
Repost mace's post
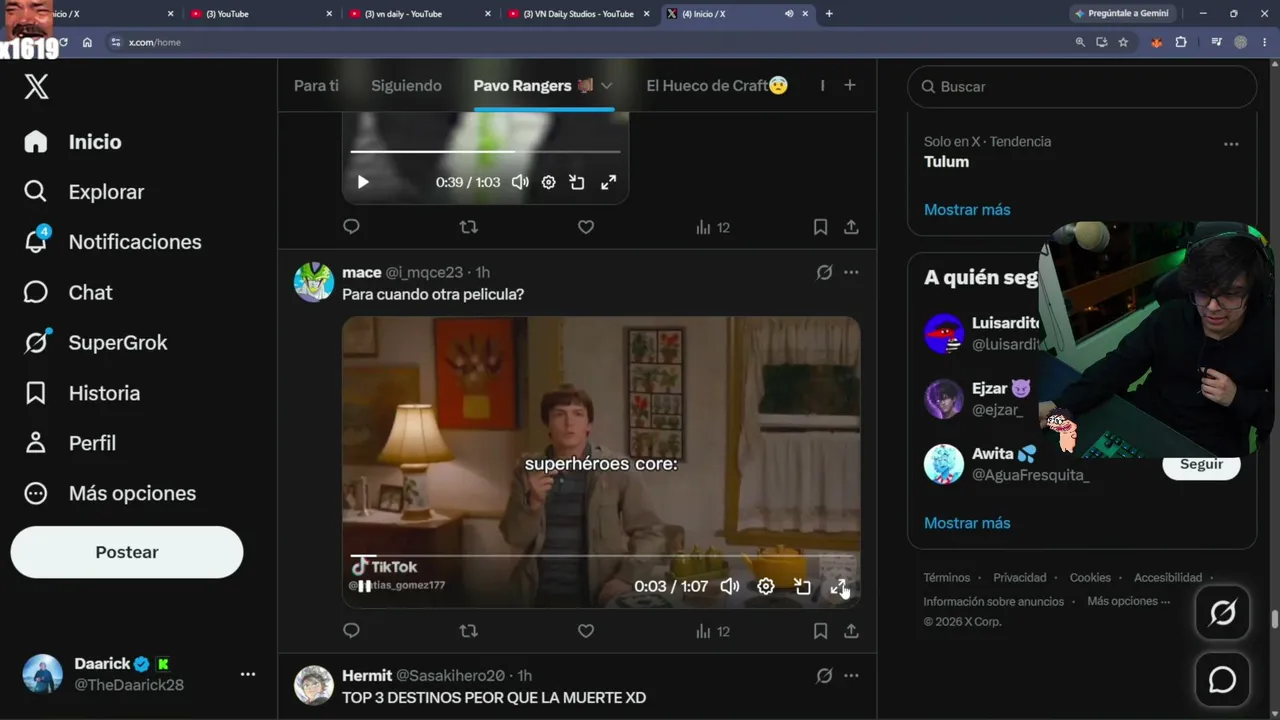tap(468, 631)
